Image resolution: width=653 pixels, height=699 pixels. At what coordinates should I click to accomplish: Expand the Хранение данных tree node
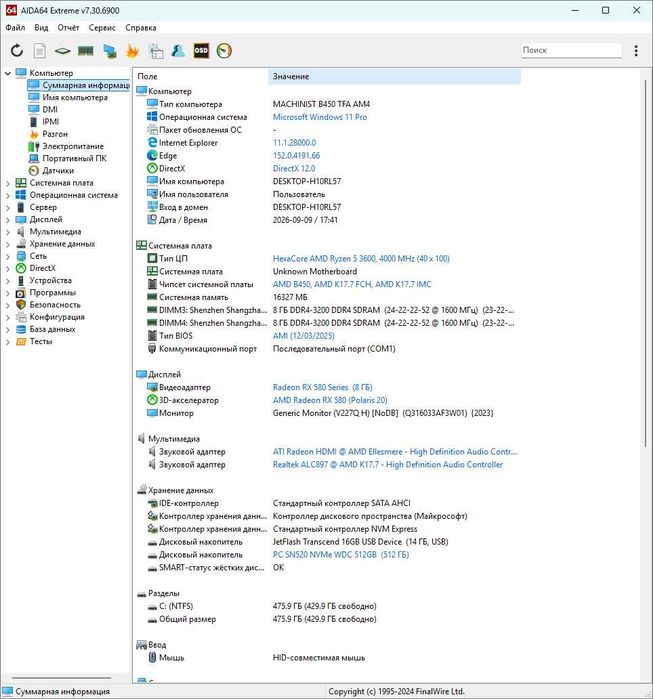8,244
